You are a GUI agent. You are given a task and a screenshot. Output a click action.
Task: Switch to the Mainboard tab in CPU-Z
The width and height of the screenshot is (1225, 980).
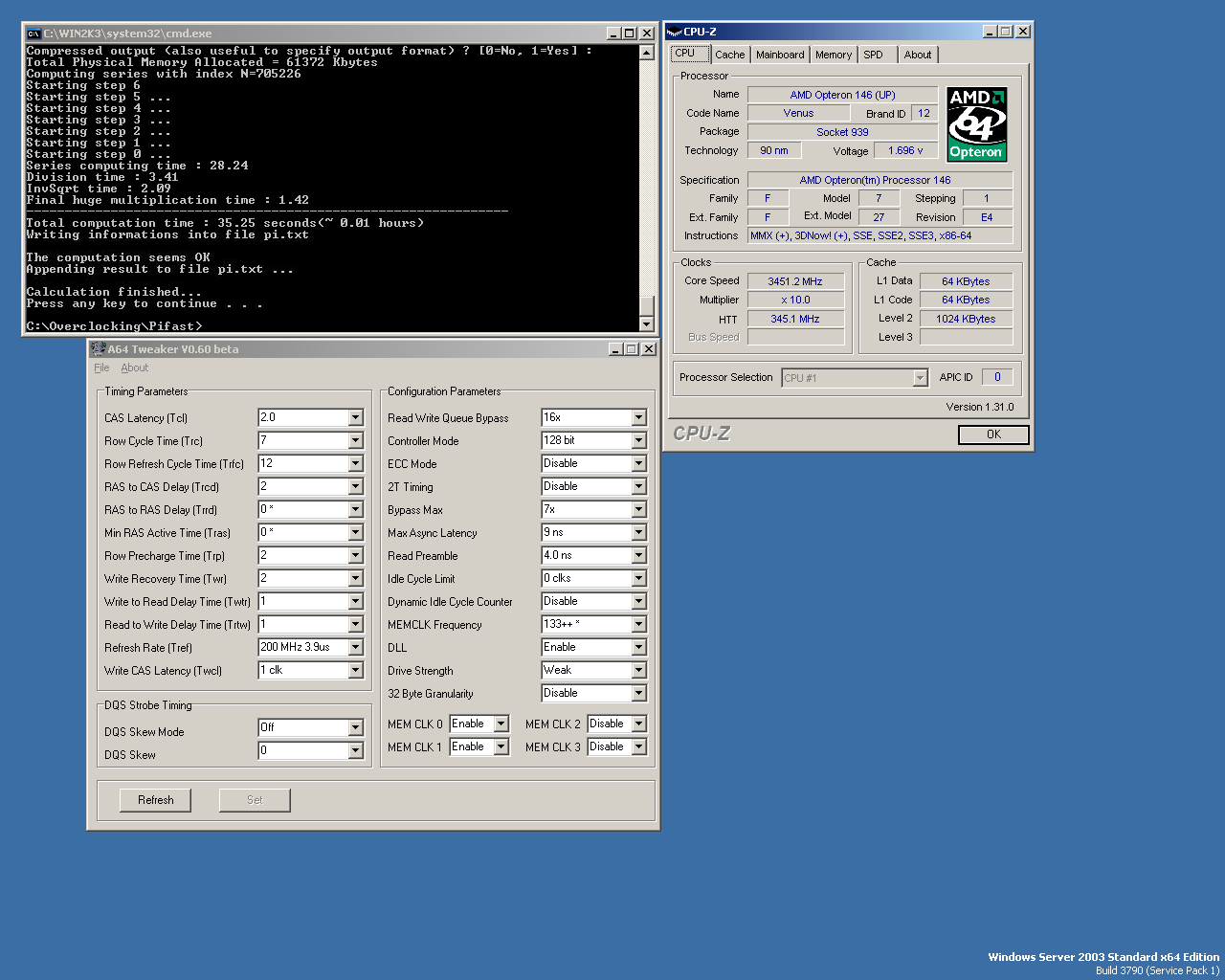tap(780, 55)
